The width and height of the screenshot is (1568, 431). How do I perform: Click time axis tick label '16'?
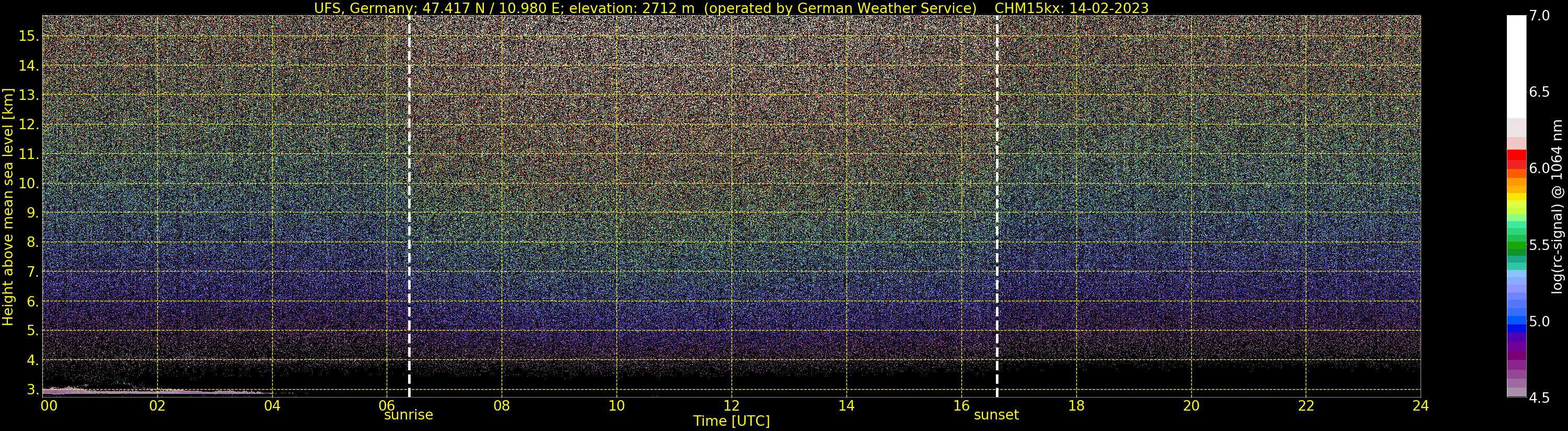961,405
